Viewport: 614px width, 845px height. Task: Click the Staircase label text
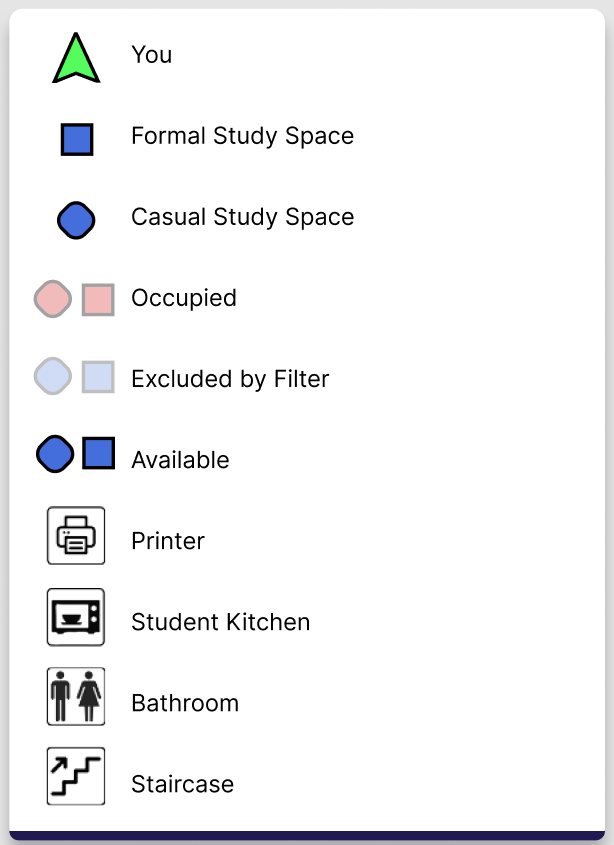tap(182, 784)
